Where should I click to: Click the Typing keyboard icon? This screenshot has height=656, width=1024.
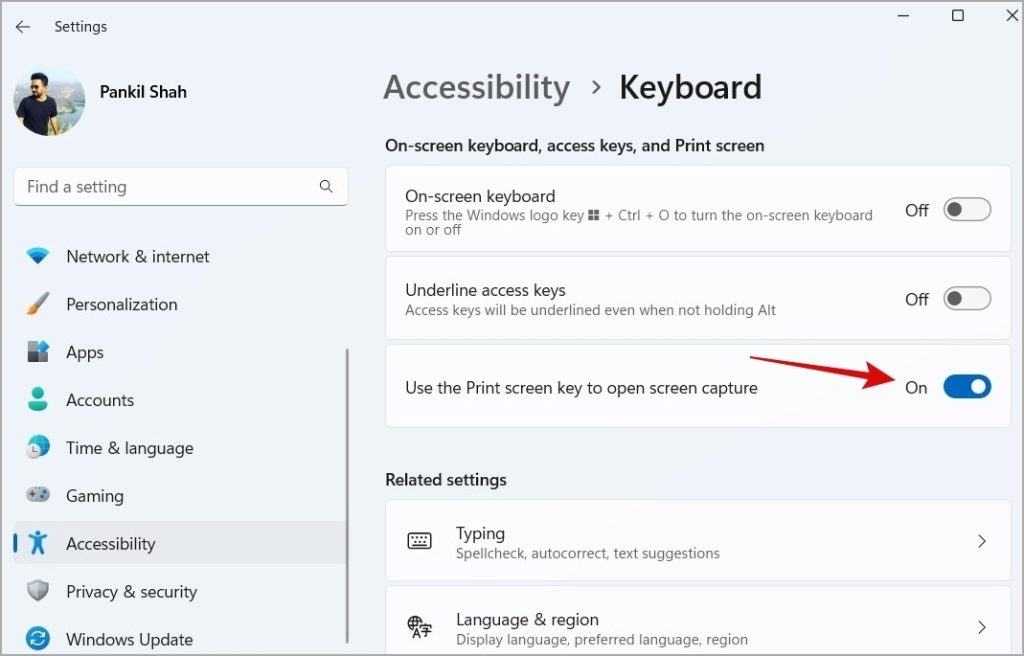click(x=419, y=541)
